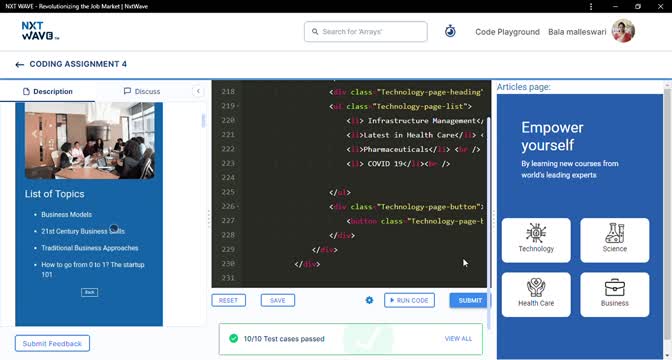Select the Health Care card
This screenshot has height=360, width=672.
click(536, 295)
